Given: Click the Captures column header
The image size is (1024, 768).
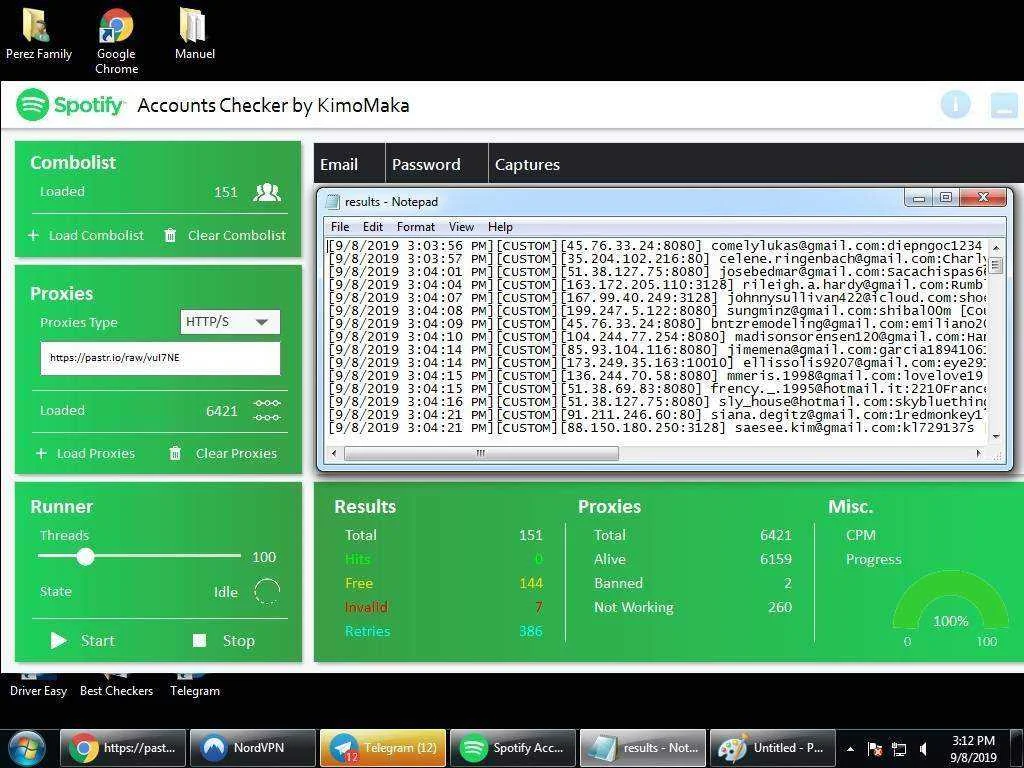Looking at the screenshot, I should point(527,164).
